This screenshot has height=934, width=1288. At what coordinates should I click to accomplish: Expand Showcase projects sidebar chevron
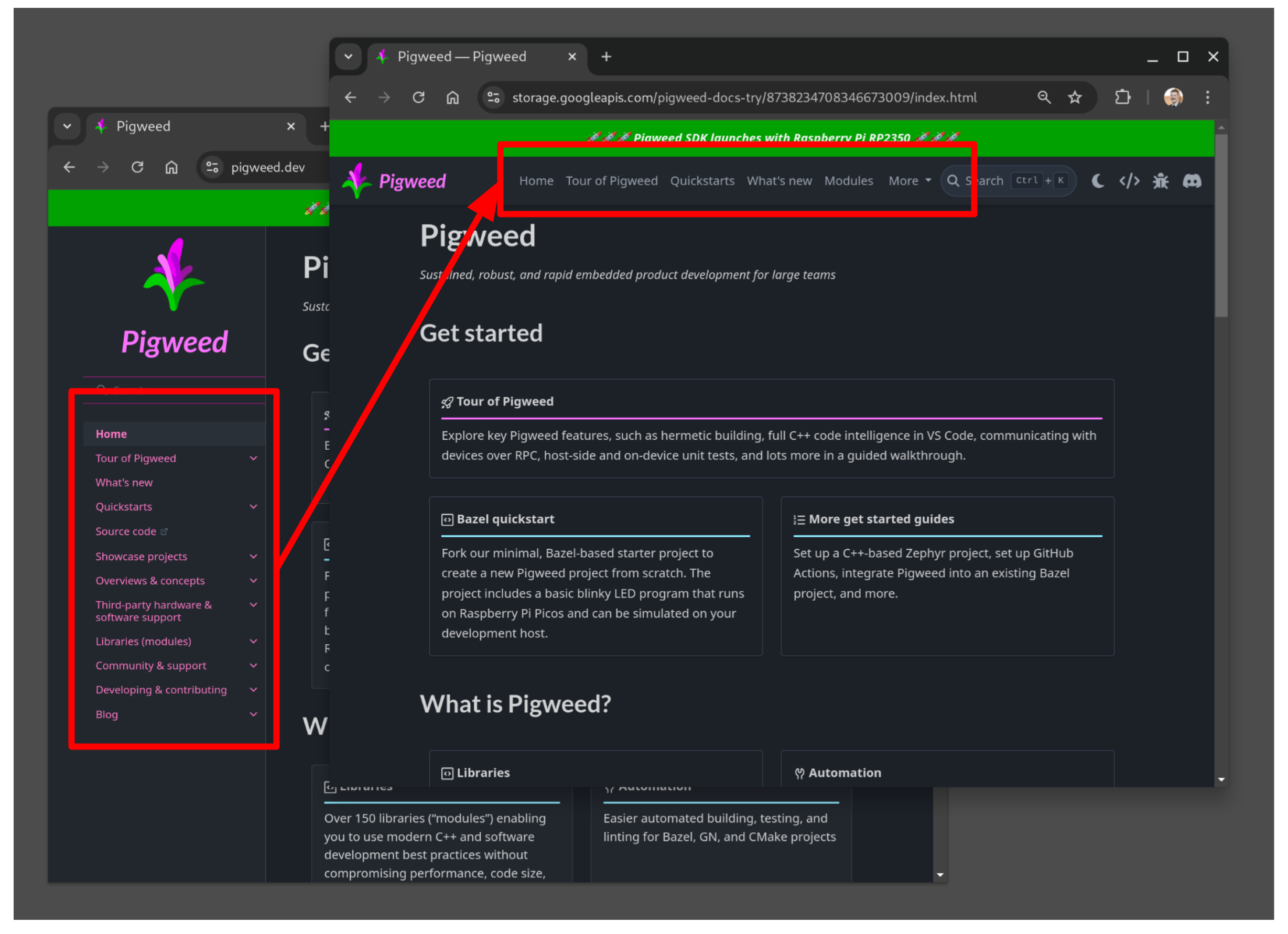tap(253, 557)
